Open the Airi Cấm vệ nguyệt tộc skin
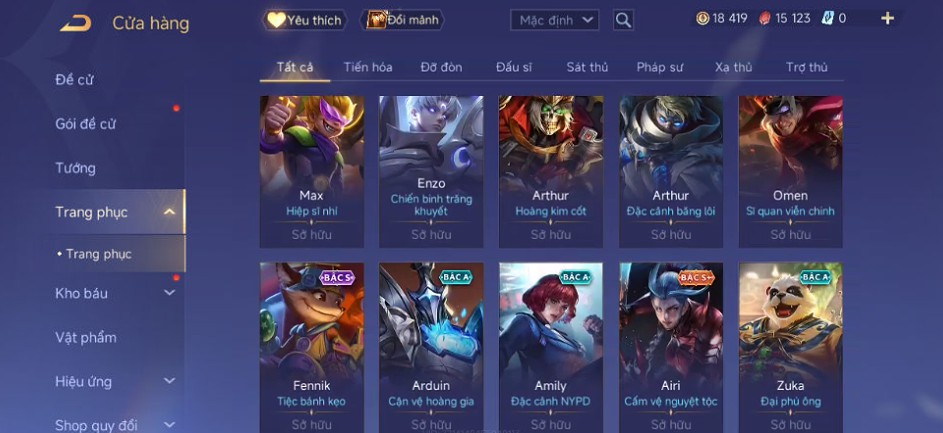 [x=671, y=347]
